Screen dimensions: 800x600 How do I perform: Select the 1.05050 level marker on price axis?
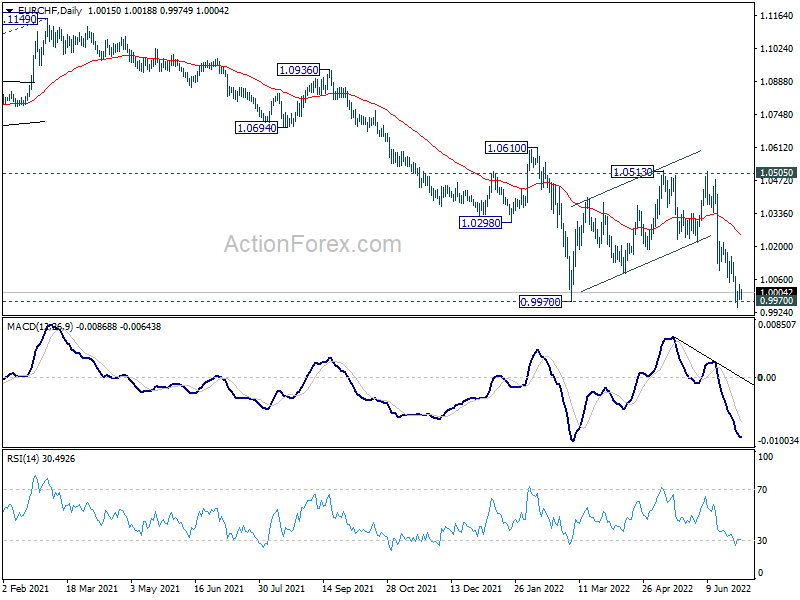click(777, 173)
